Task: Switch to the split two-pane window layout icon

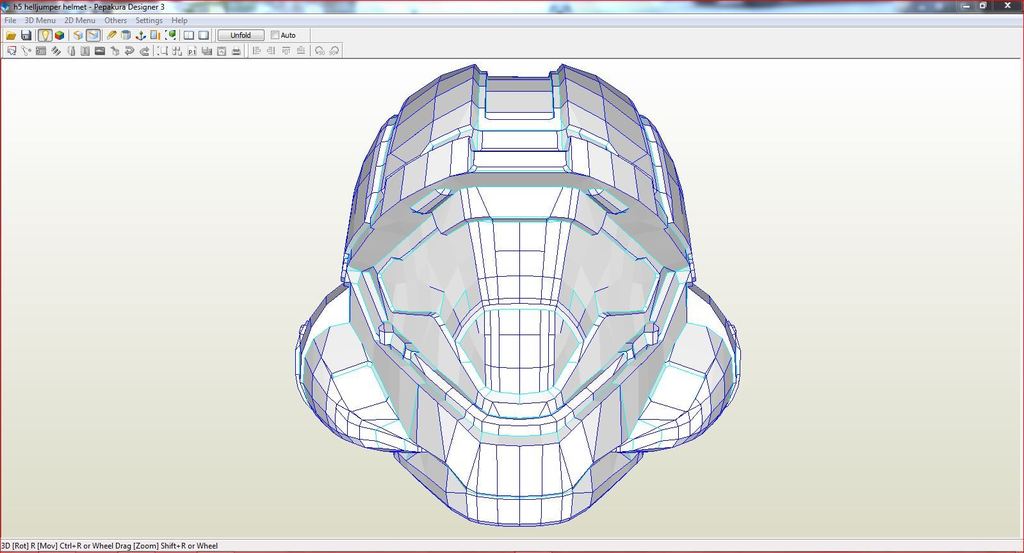Action: (x=189, y=35)
